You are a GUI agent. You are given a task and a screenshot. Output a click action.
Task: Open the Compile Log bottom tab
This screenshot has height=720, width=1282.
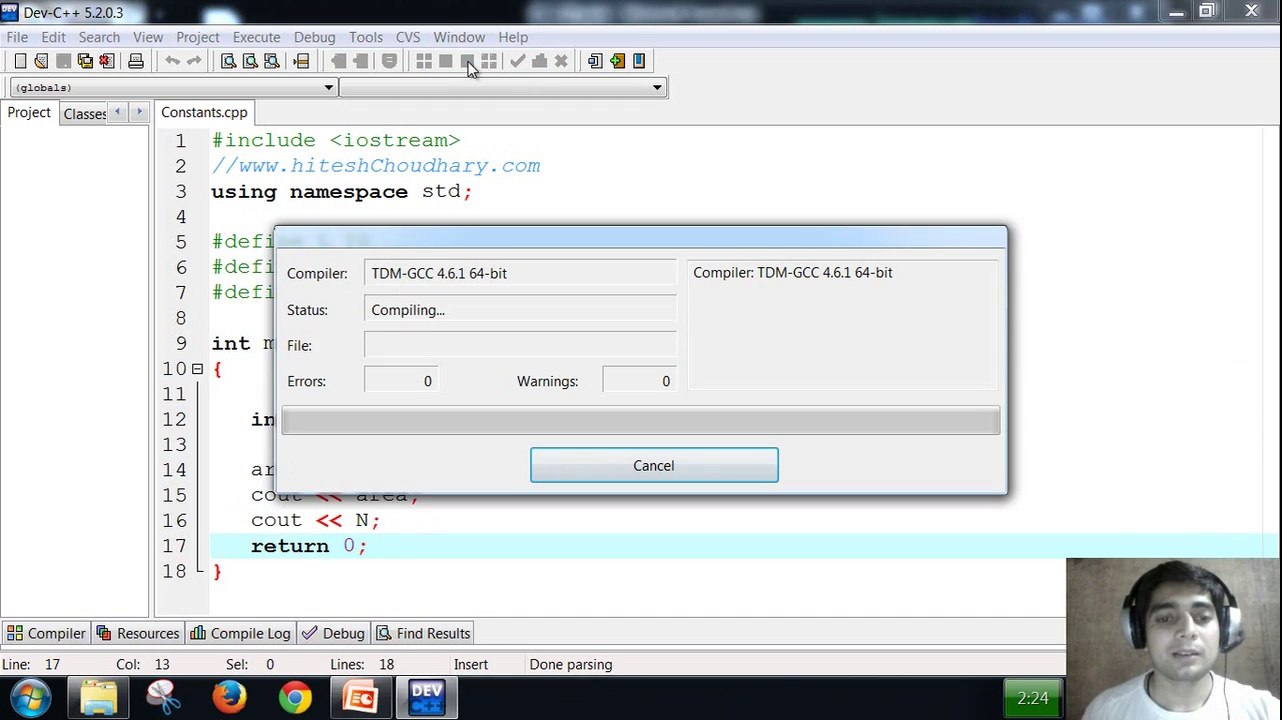pos(240,633)
